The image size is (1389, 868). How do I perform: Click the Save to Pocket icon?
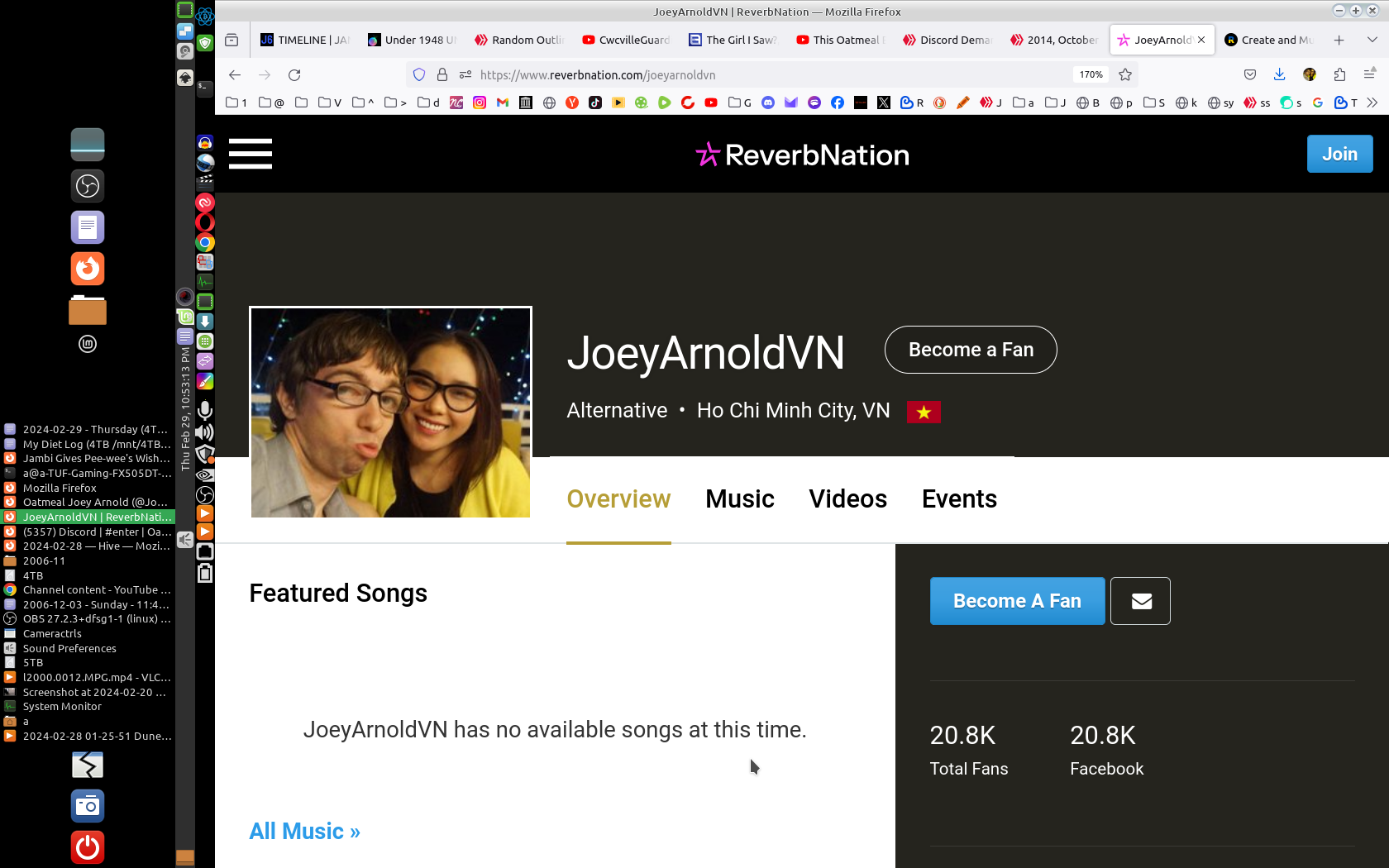[x=1250, y=74]
